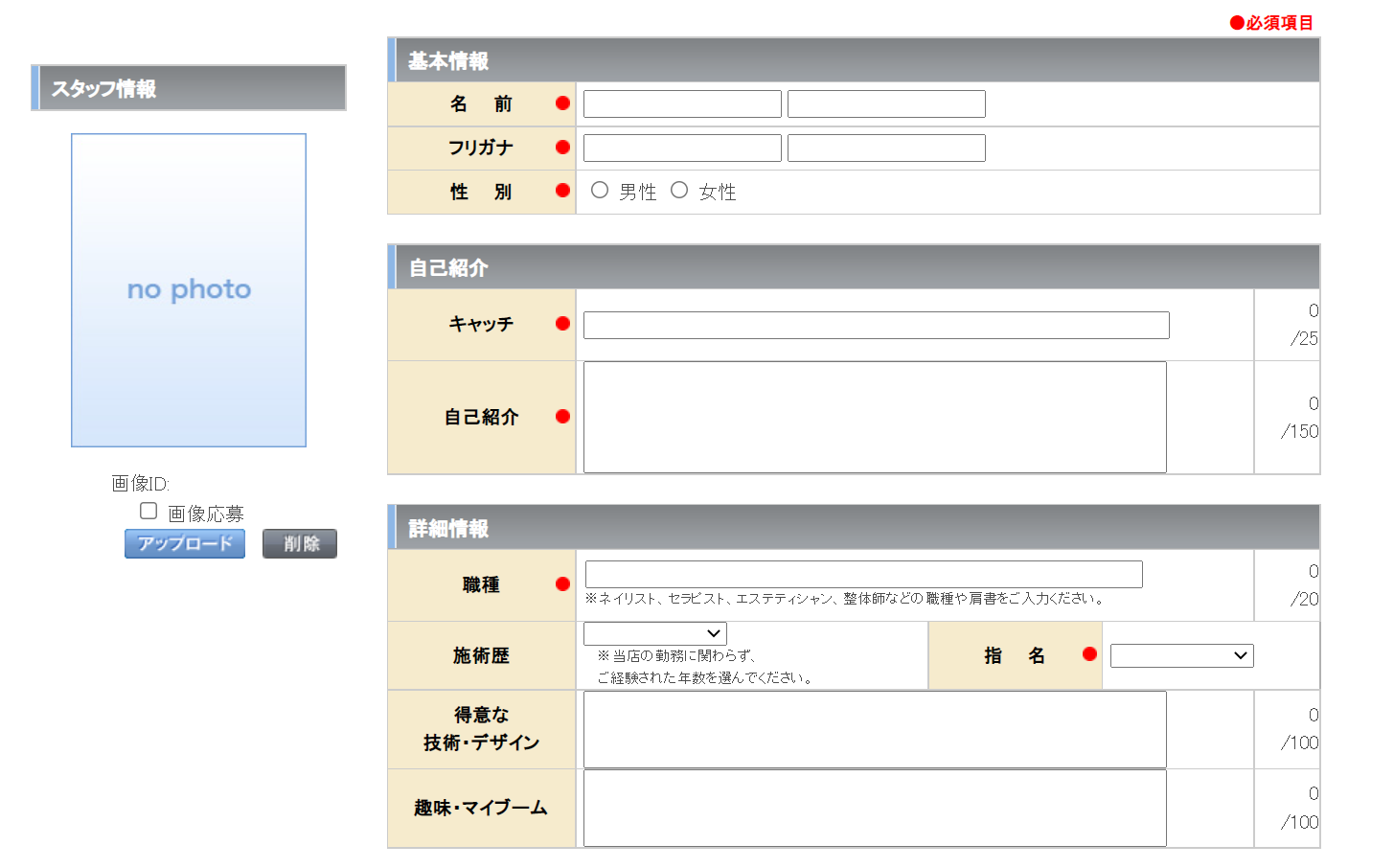This screenshot has height=868, width=1394.
Task: Click the 得意な技術・デザイン text area
Action: pos(875,729)
